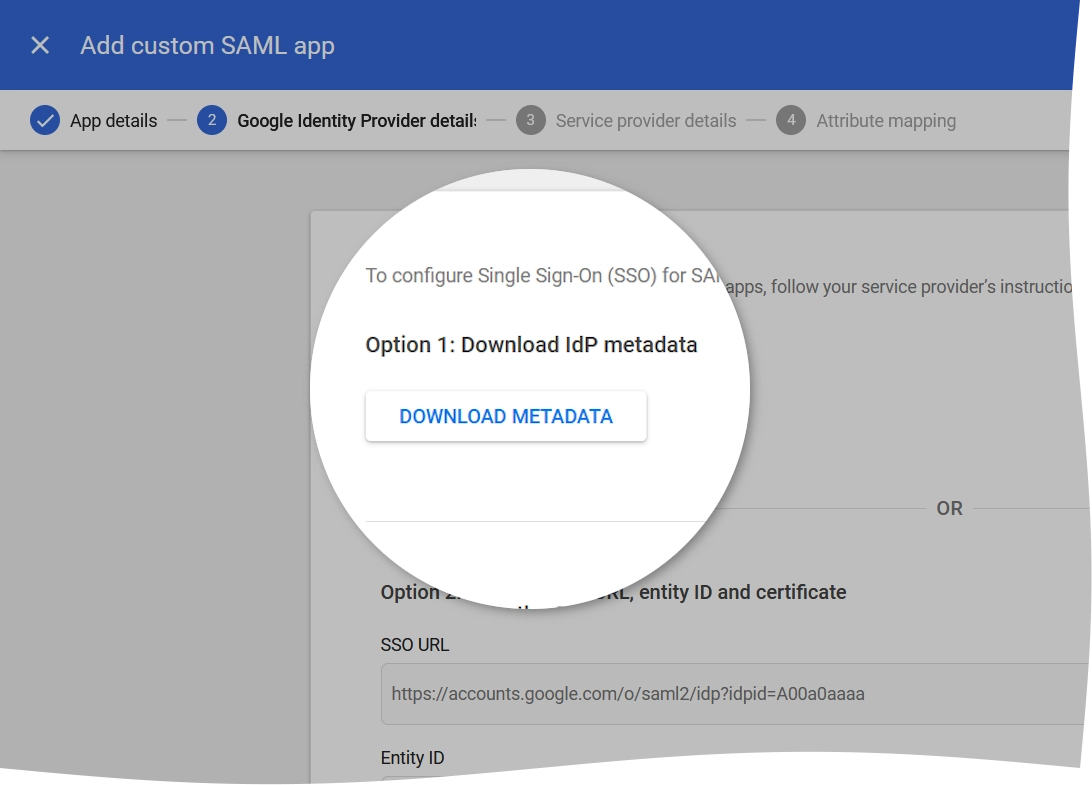1092x785 pixels.
Task: Open Attribute mapping step
Action: (886, 121)
